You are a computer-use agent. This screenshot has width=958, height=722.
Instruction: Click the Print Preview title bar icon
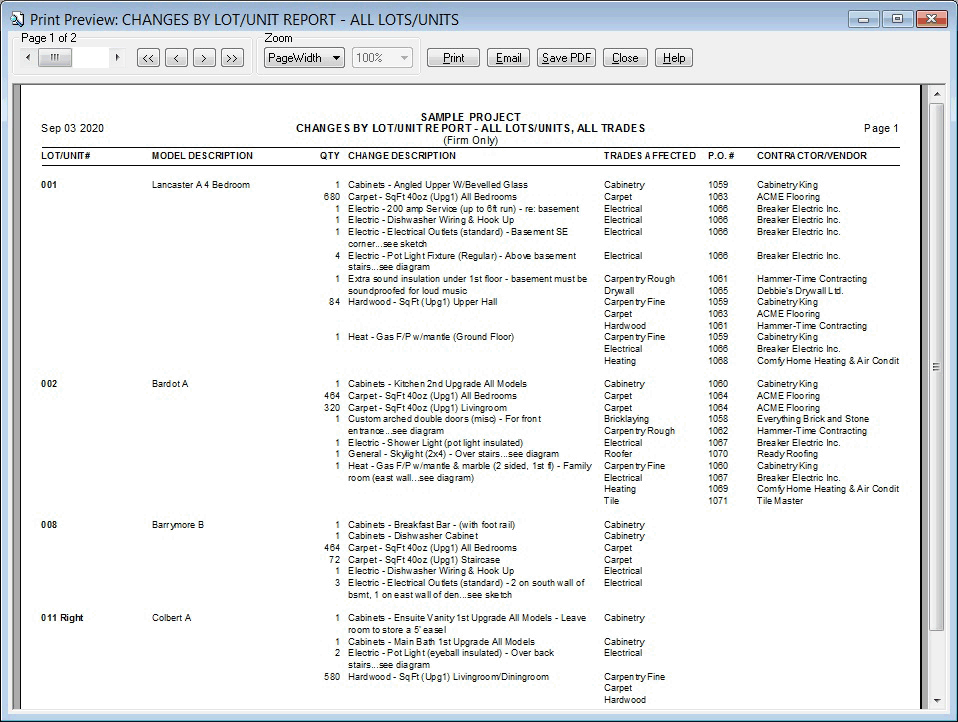pyautogui.click(x=17, y=20)
